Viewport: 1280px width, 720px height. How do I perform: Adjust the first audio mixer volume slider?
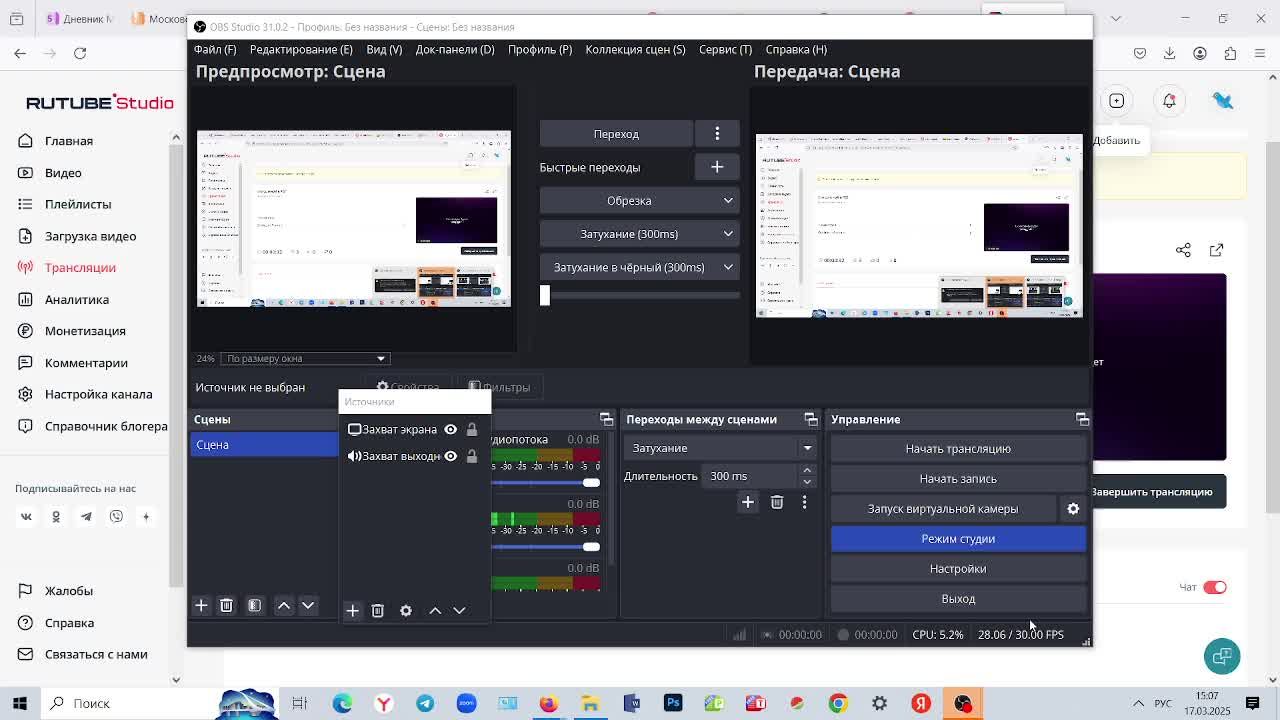tap(546, 483)
